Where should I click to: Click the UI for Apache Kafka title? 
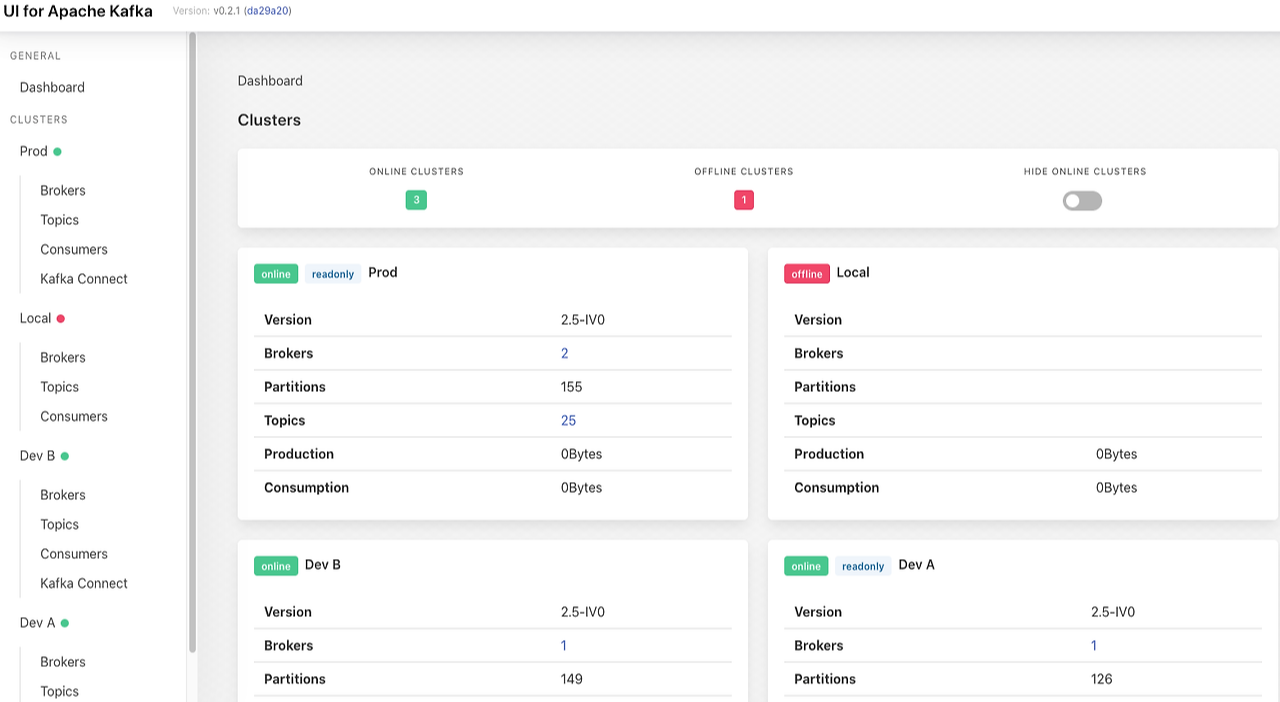point(78,11)
